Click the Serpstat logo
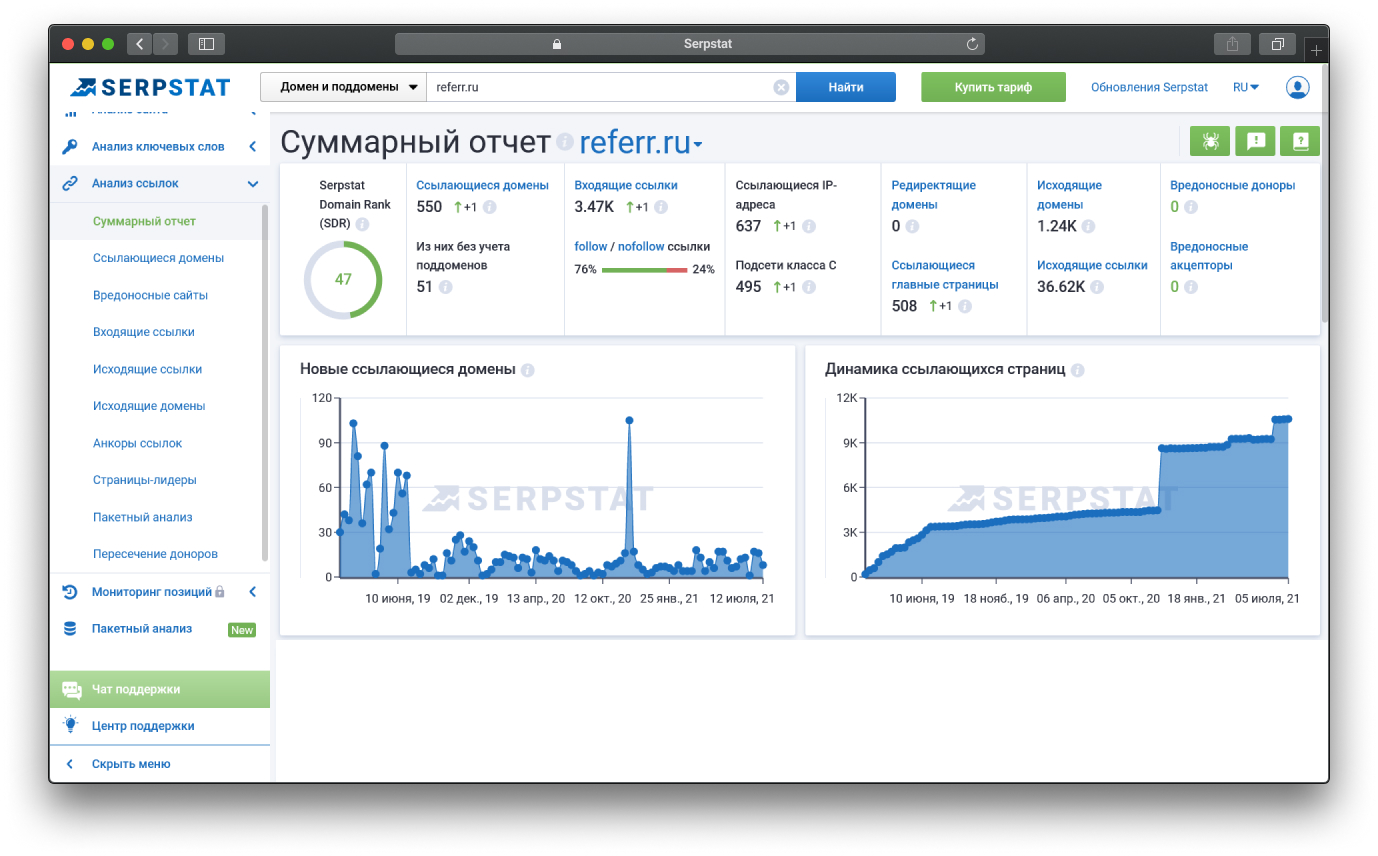The width and height of the screenshot is (1378, 856). coord(150,87)
